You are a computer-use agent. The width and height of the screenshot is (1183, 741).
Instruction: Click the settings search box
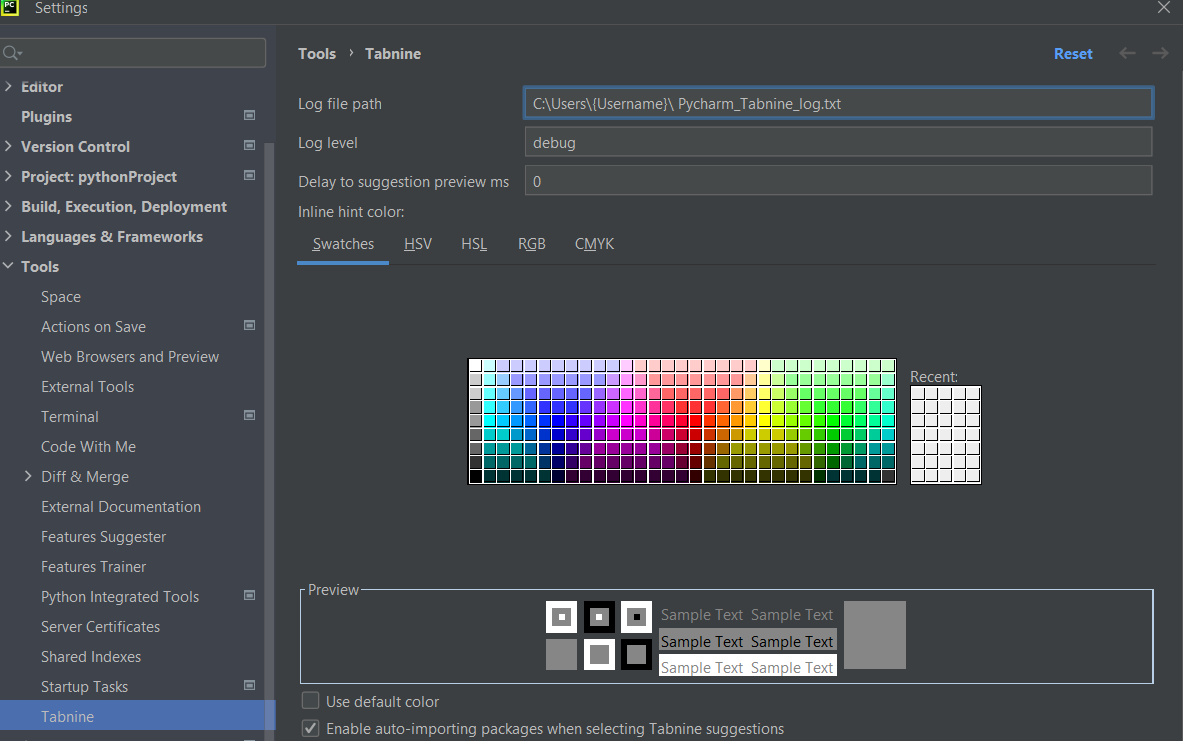[133, 53]
